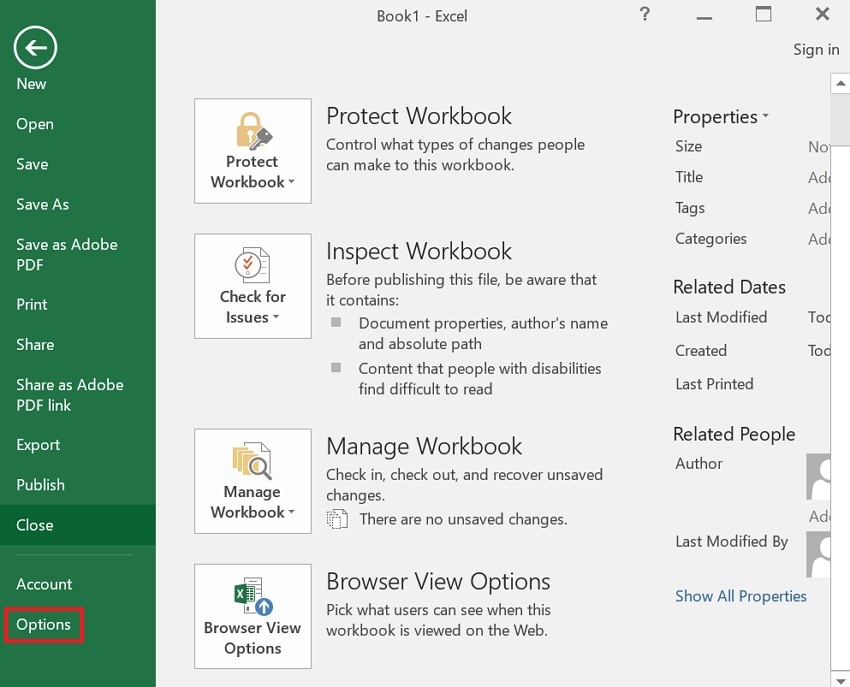Select New in the backstage menu
The height and width of the screenshot is (687, 850).
[31, 84]
